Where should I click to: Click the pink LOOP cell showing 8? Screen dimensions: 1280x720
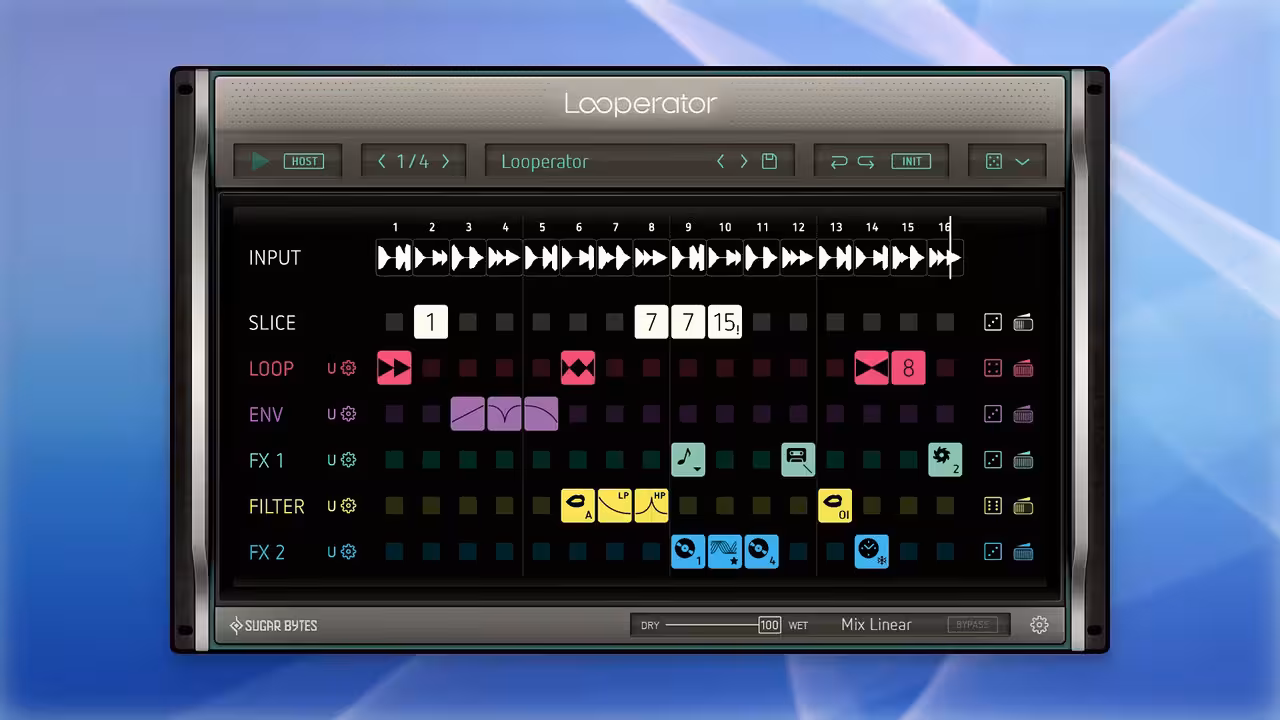point(908,368)
